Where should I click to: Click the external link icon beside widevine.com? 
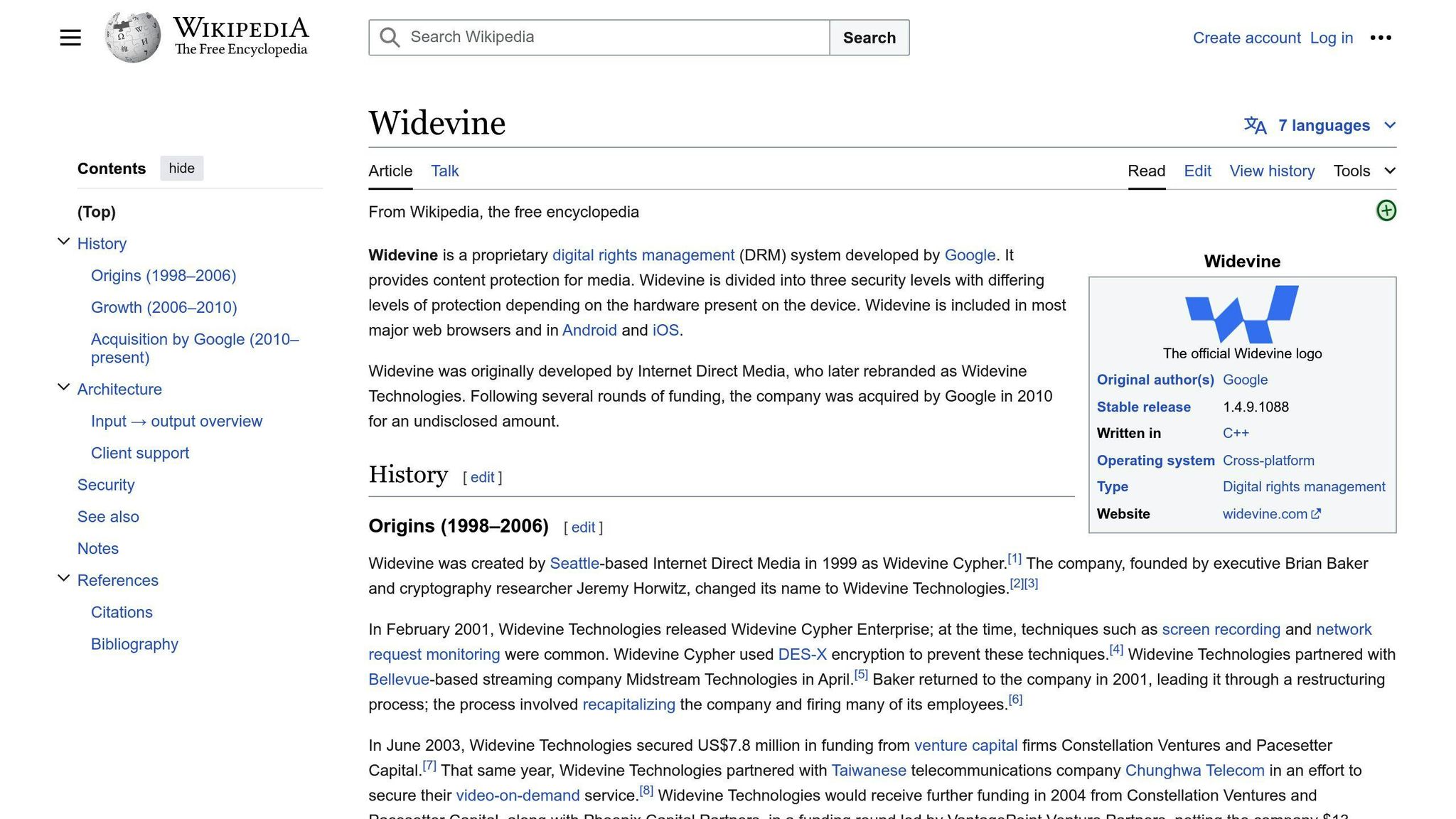point(1316,514)
